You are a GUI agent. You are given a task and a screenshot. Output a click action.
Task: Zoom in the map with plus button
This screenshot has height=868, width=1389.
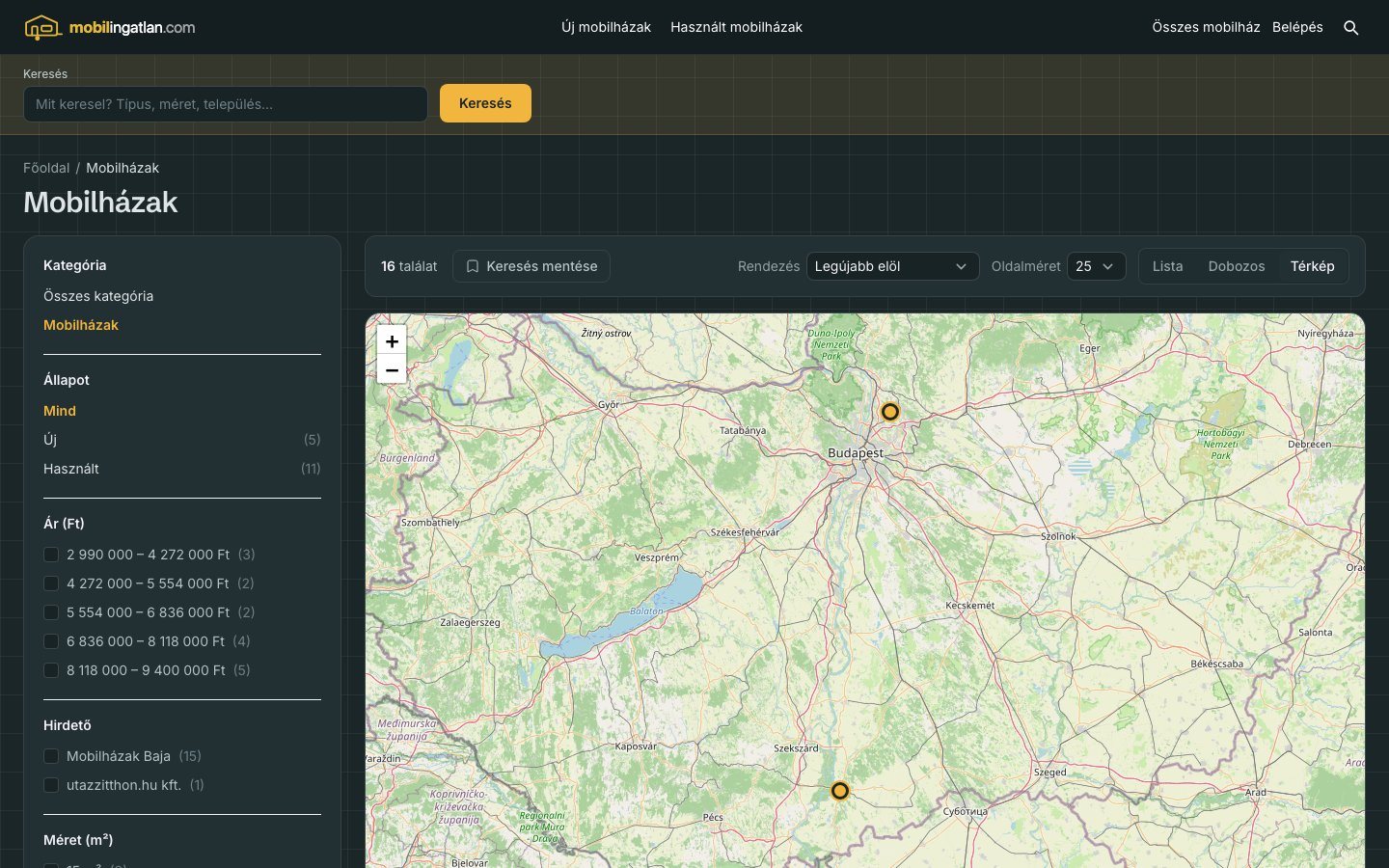click(392, 340)
